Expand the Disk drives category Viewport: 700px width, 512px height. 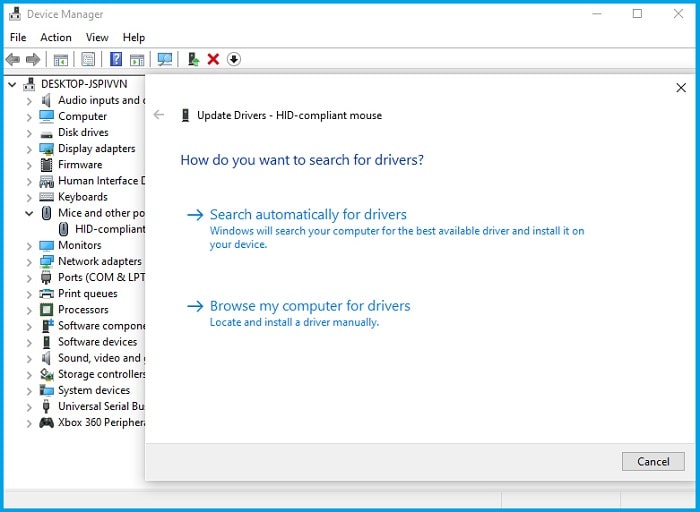(29, 133)
